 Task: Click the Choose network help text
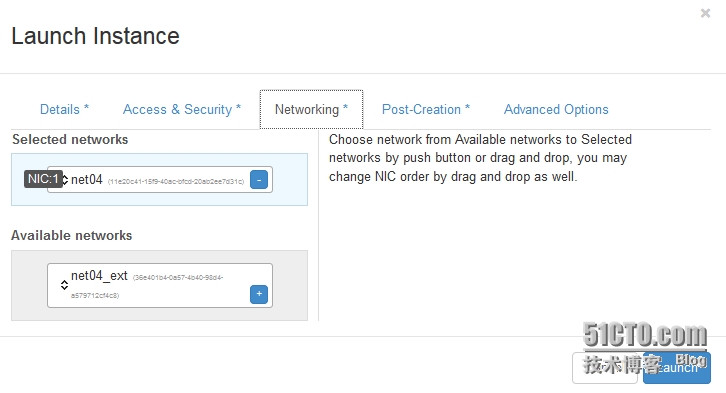(480, 158)
